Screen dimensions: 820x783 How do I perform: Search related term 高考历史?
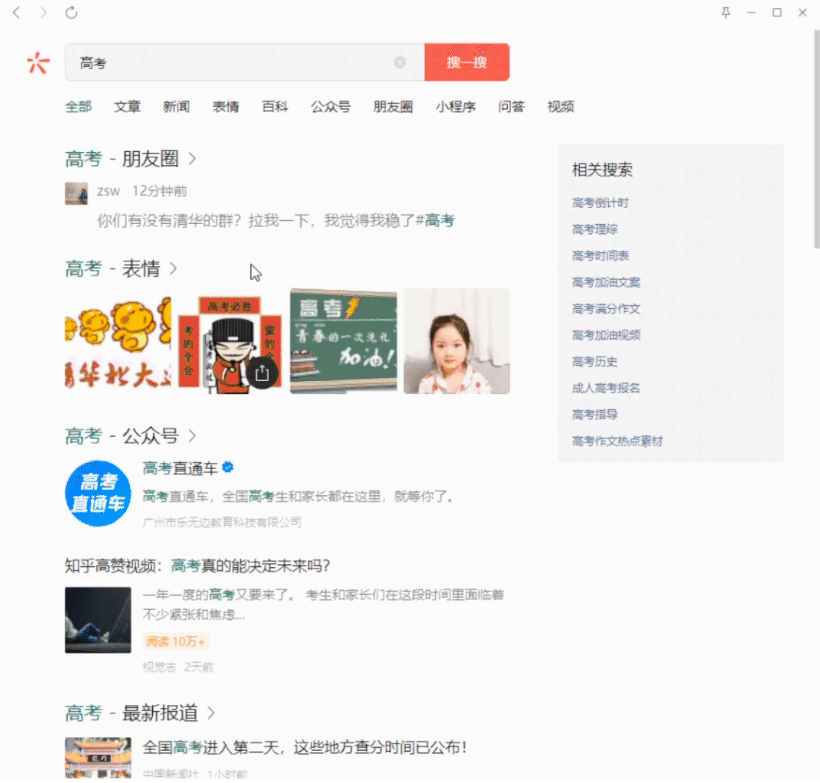point(595,361)
